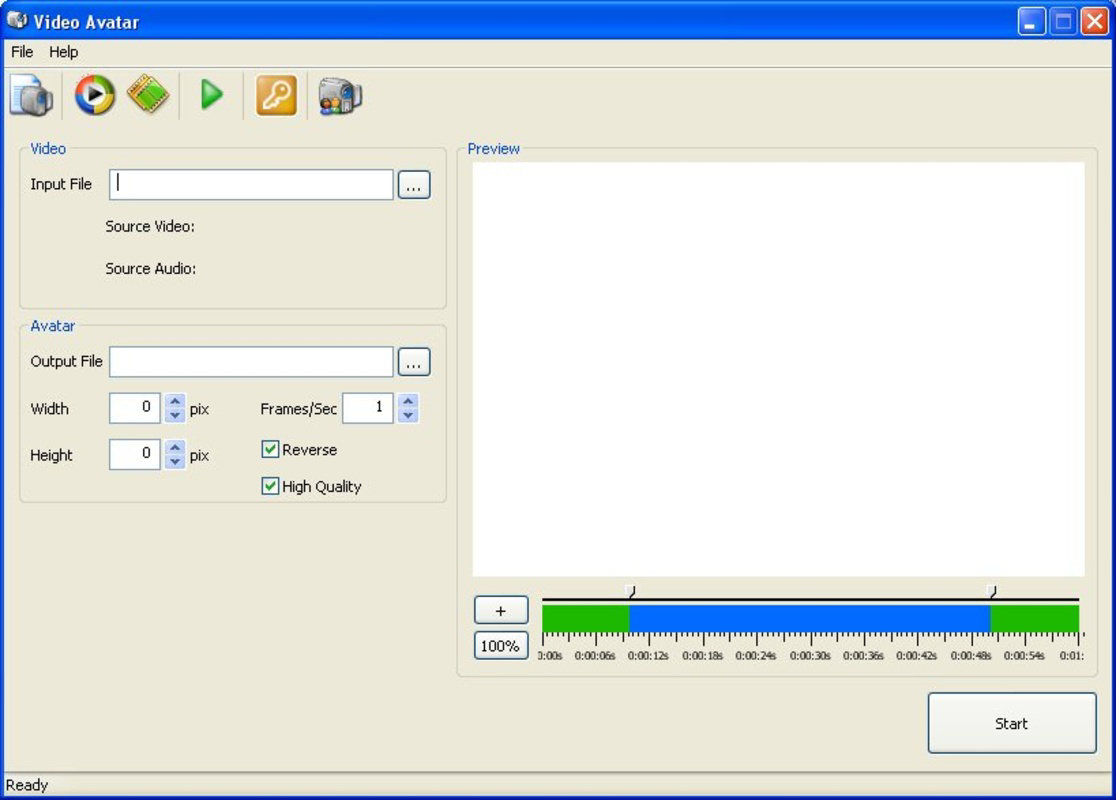Viewport: 1116px width, 800px height.
Task: Click the open video file camera icon
Action: (x=31, y=95)
